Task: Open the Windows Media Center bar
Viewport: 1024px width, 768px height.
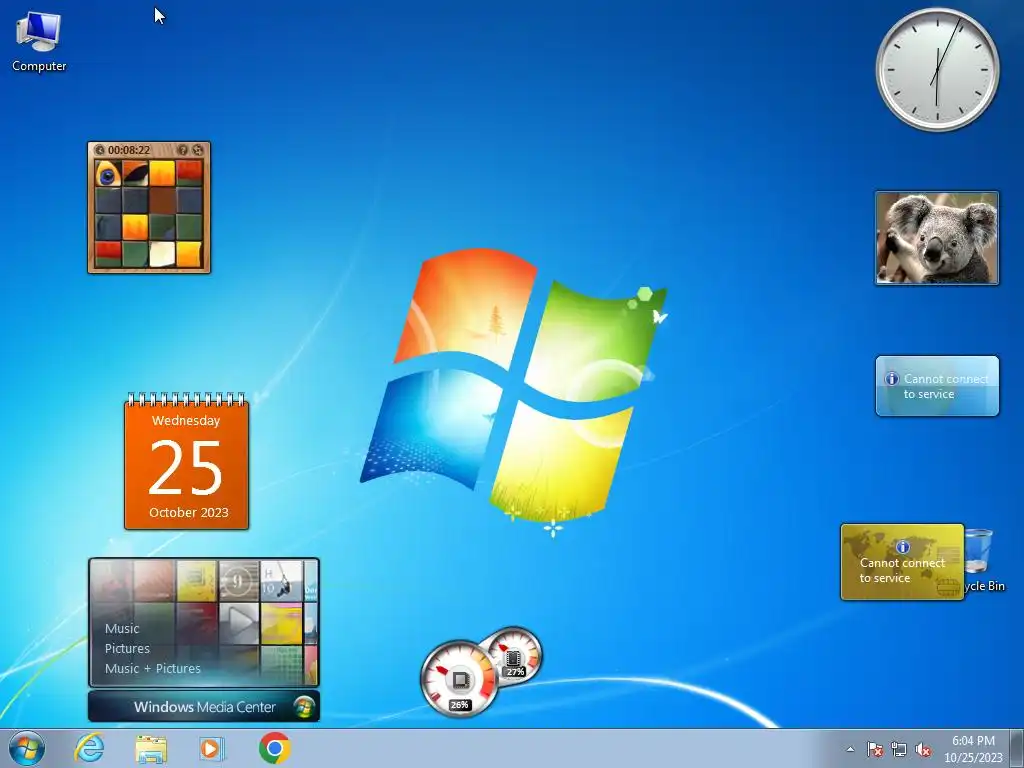Action: pos(204,707)
